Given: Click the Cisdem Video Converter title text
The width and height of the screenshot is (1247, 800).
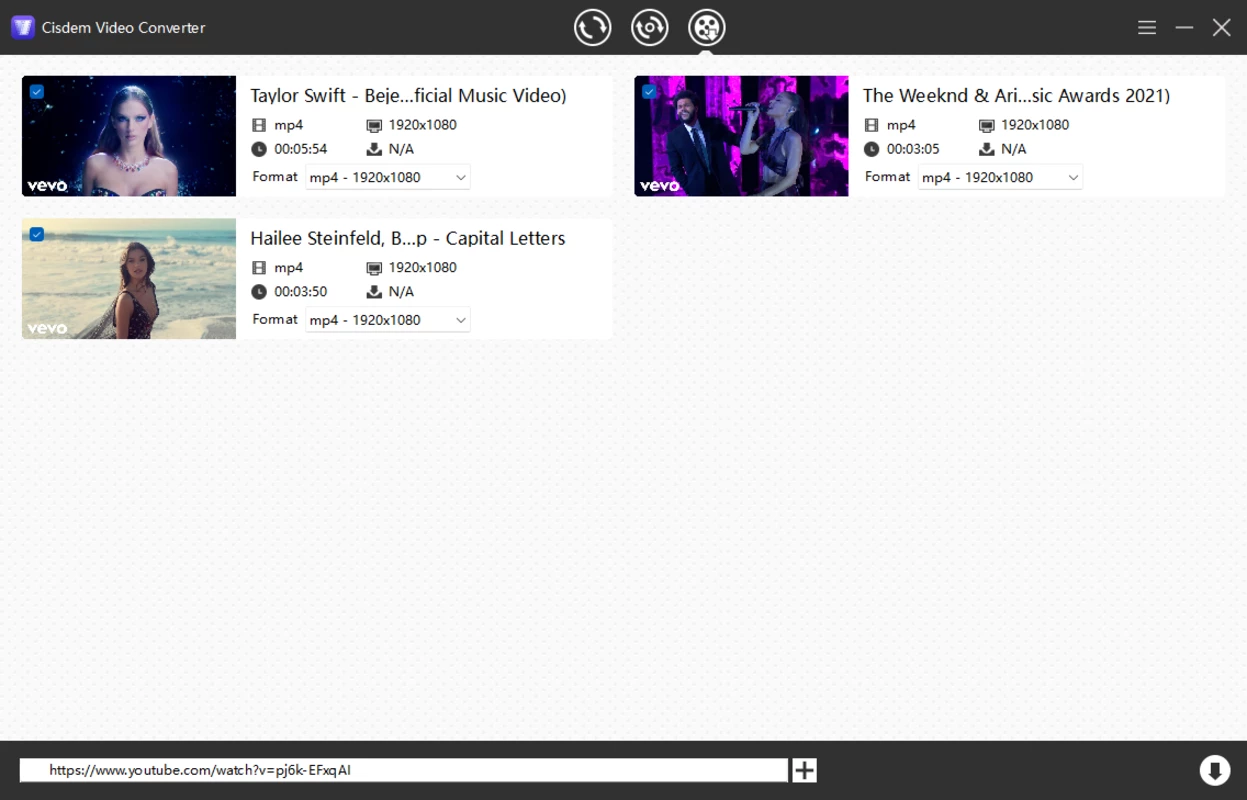Looking at the screenshot, I should click(x=123, y=28).
